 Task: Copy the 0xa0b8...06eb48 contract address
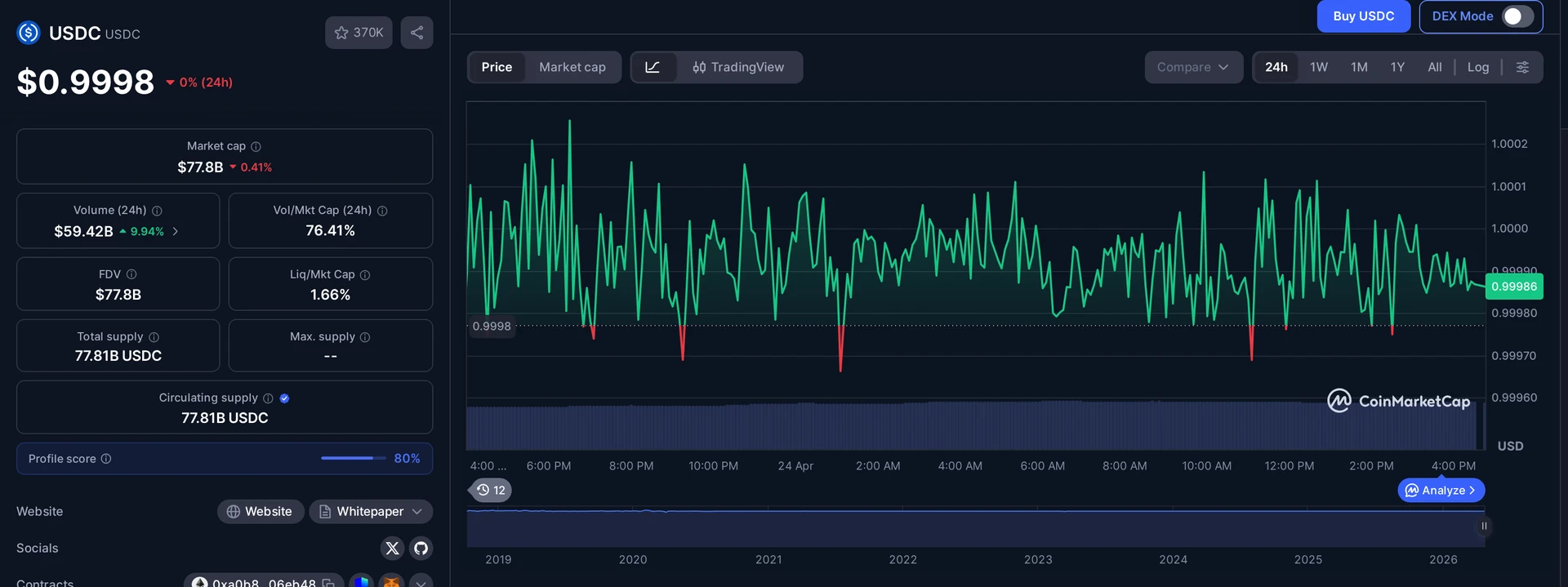click(328, 583)
